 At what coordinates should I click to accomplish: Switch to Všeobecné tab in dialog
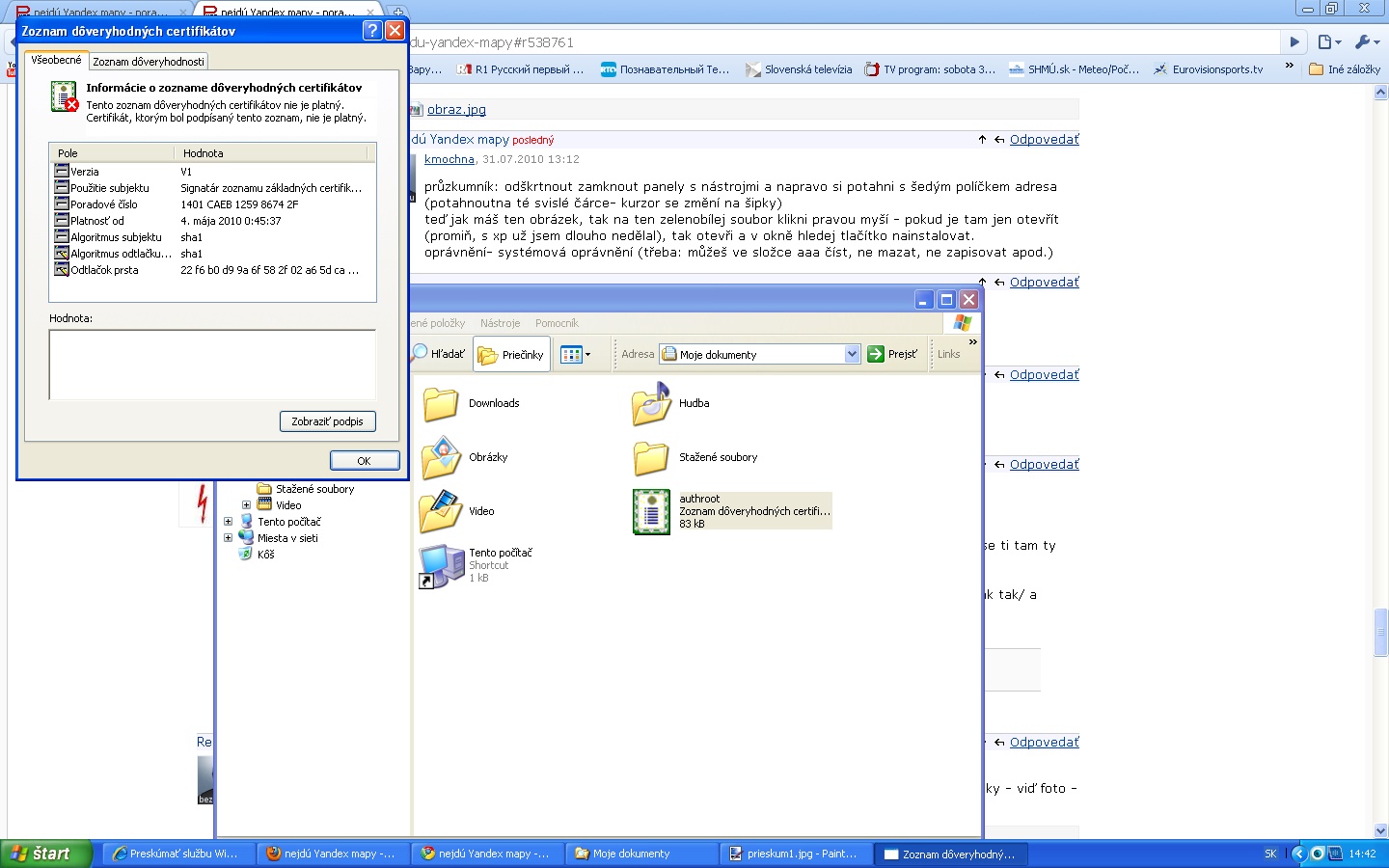pyautogui.click(x=57, y=60)
